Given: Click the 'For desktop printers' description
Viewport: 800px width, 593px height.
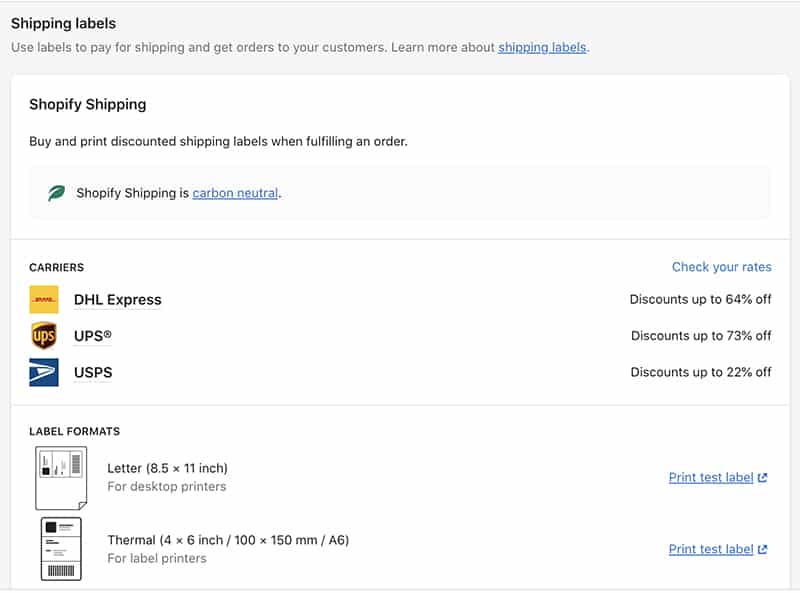Looking at the screenshot, I should (x=166, y=486).
